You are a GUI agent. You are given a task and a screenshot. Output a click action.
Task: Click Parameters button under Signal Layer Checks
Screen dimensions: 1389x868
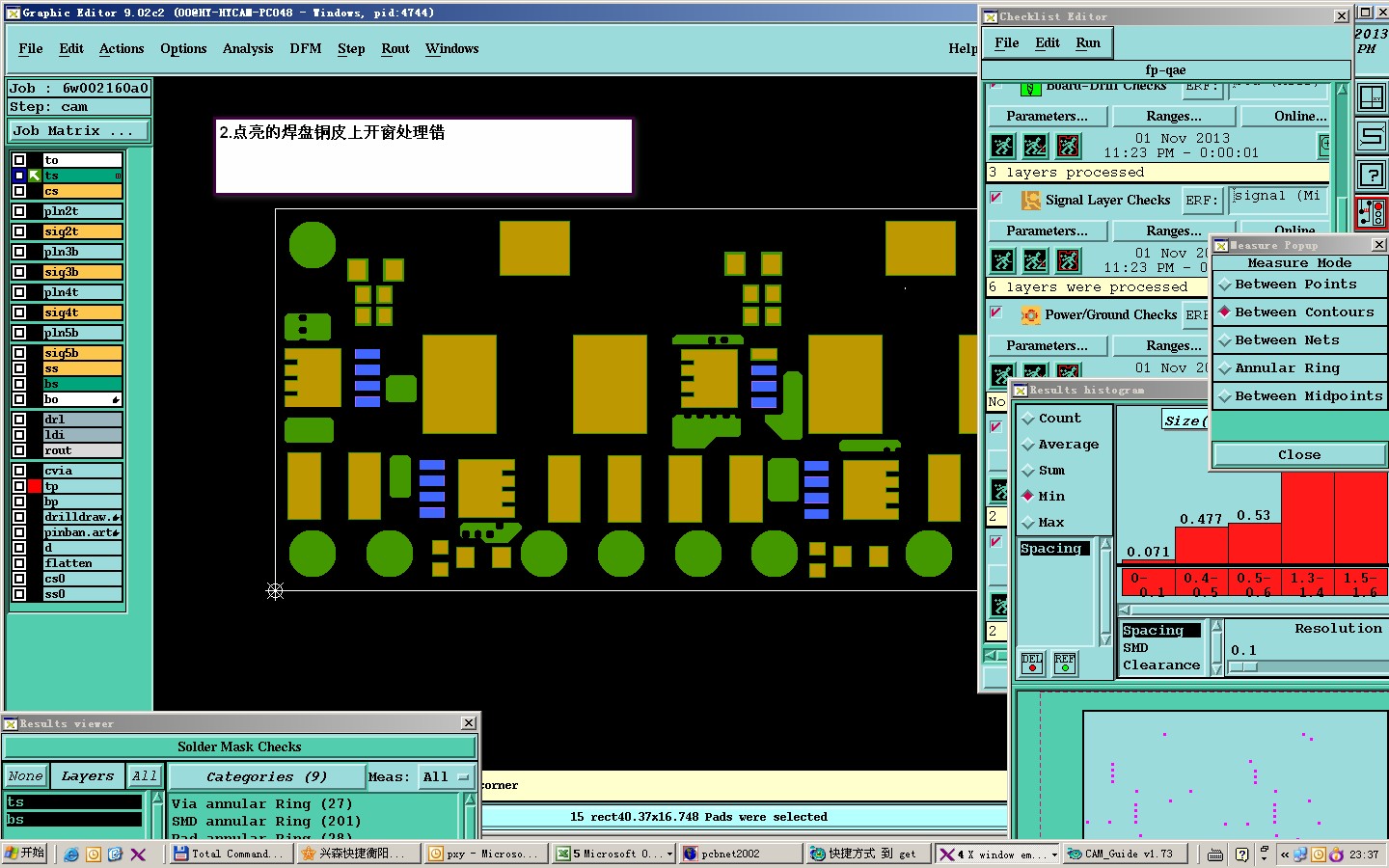point(1047,231)
